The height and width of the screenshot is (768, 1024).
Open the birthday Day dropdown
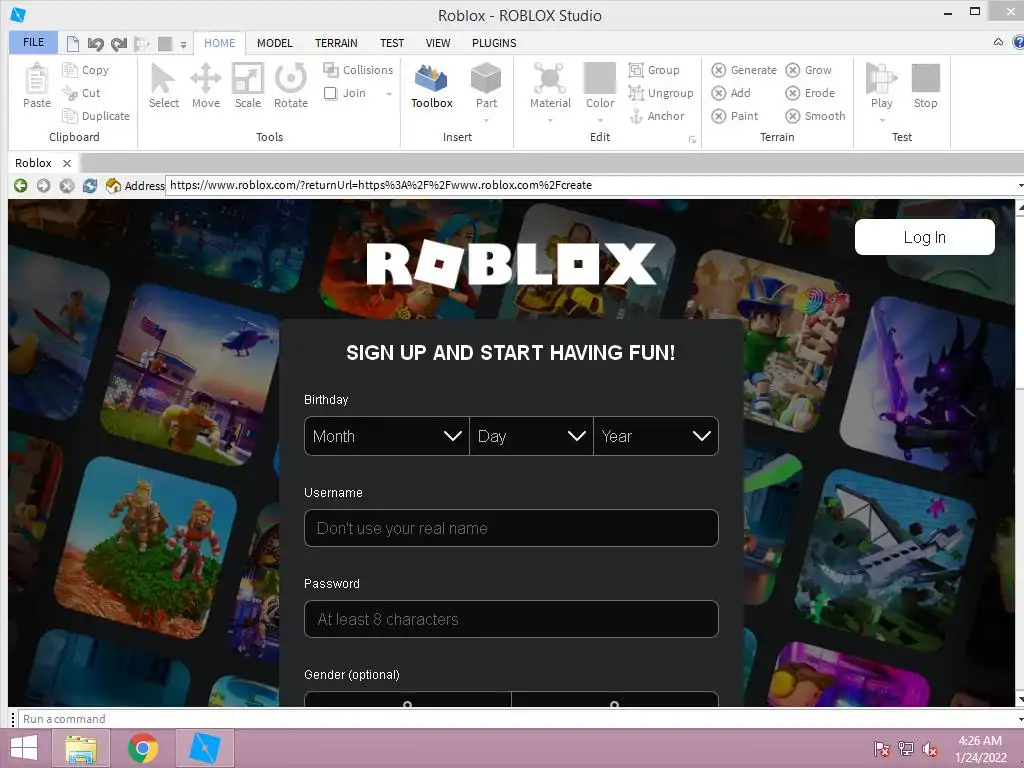click(x=531, y=436)
